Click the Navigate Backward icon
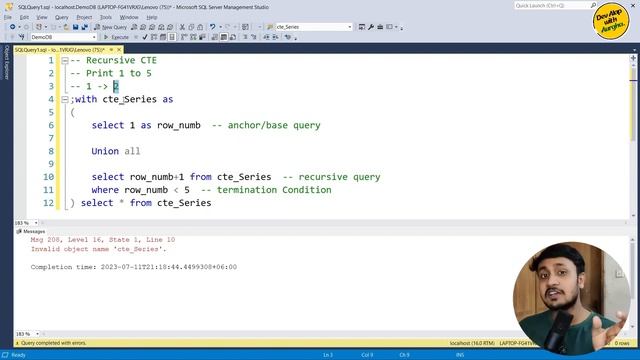Screen dimensions: 640x360 coord(13,27)
